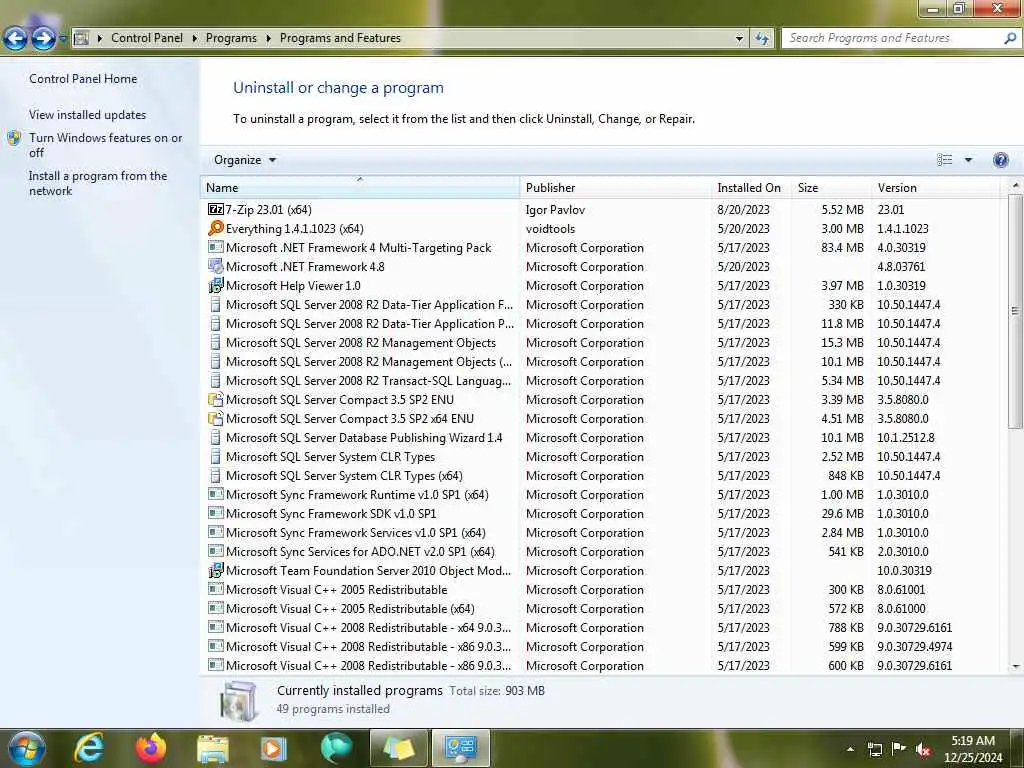Click the Back navigation arrow
Screen dimensions: 1024x768
point(16,39)
